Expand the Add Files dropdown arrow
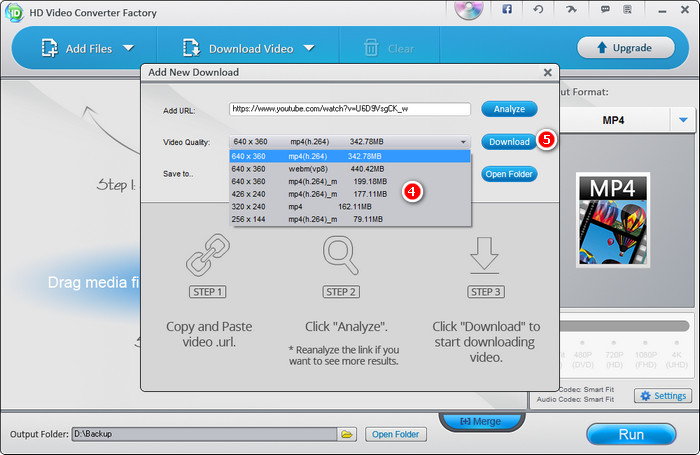This screenshot has width=700, height=455. (129, 48)
